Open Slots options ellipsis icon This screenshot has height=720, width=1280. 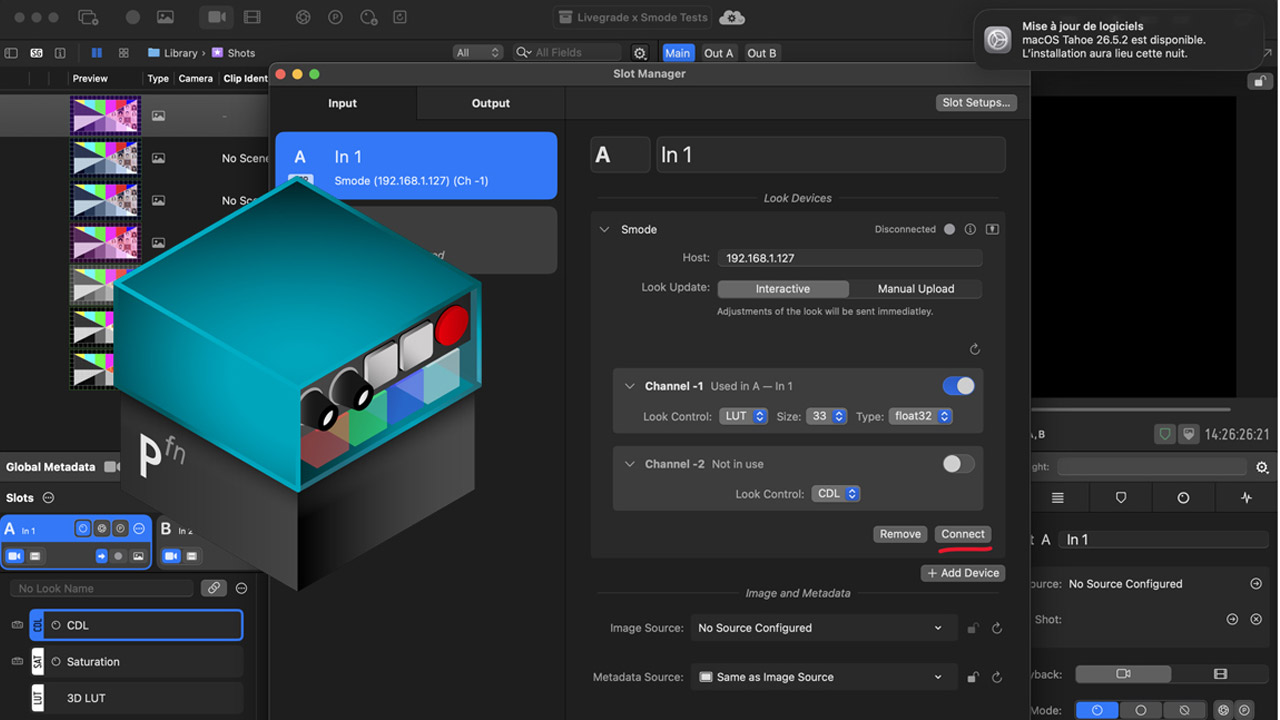pyautogui.click(x=48, y=498)
